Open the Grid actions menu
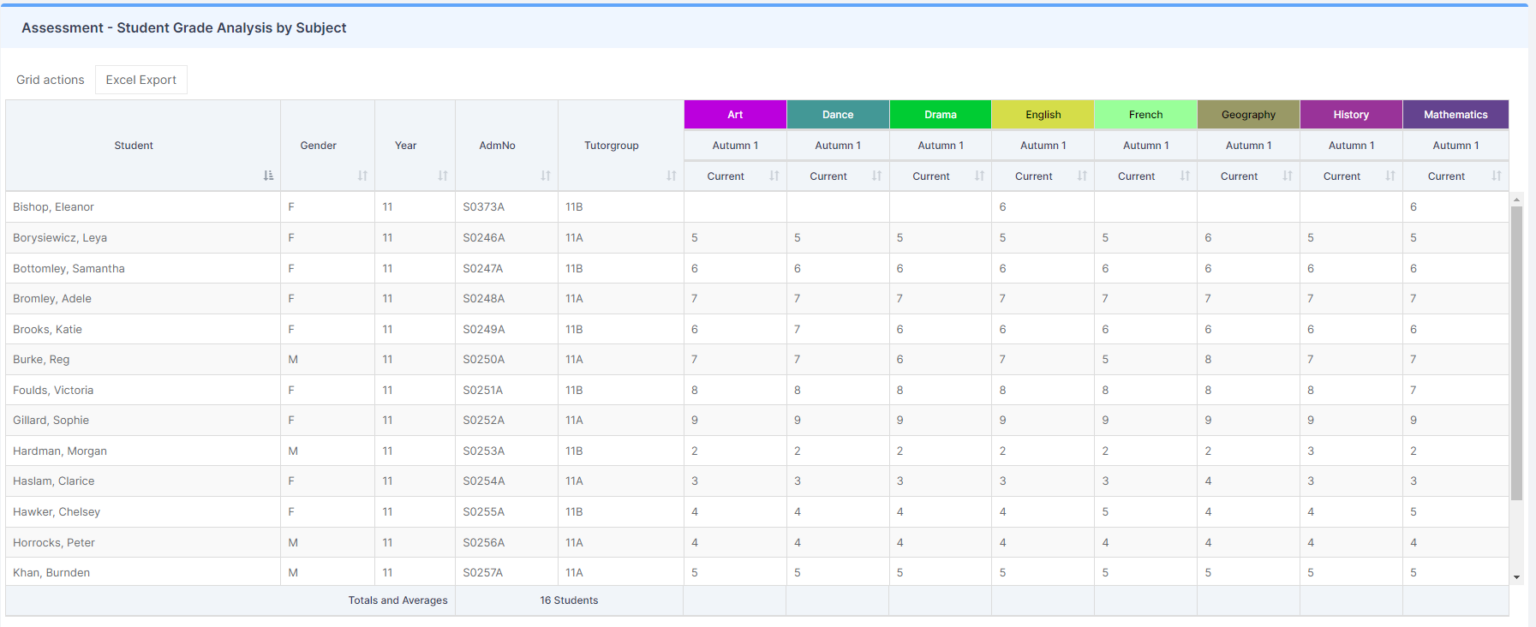The image size is (1536, 627). (50, 79)
